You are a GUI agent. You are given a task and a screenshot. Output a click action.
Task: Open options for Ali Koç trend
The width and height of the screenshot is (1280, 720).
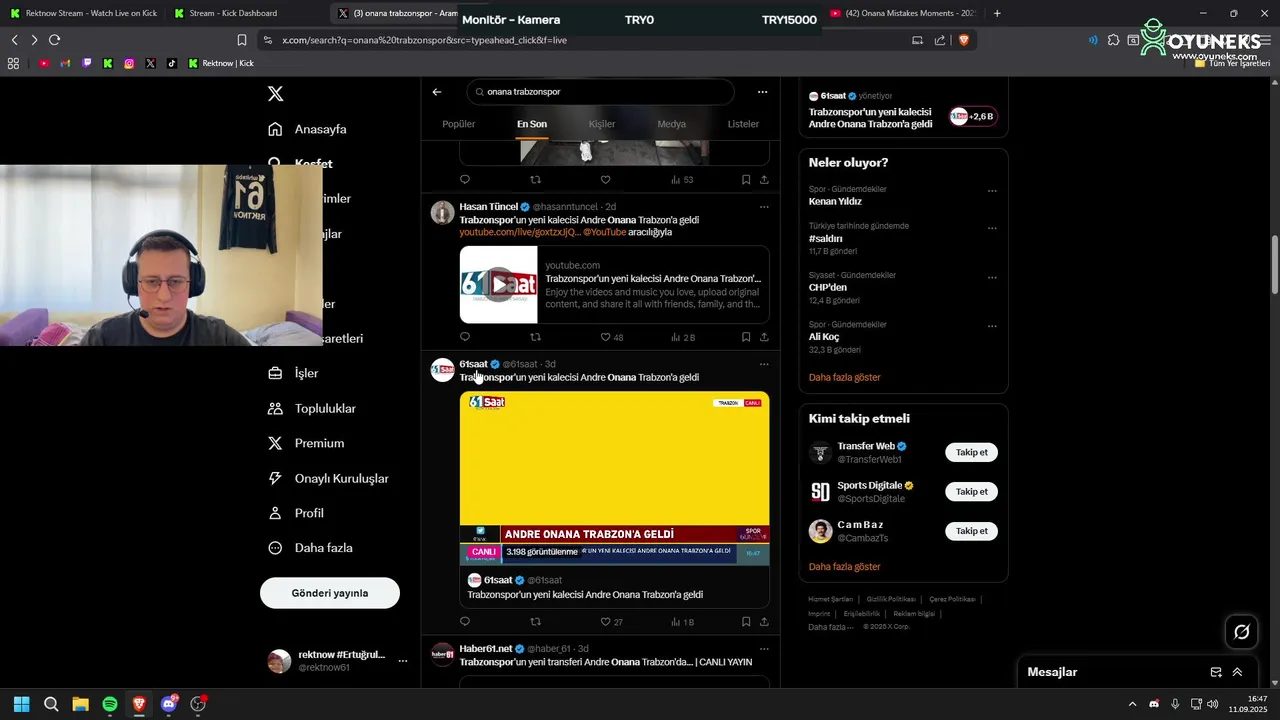click(992, 326)
